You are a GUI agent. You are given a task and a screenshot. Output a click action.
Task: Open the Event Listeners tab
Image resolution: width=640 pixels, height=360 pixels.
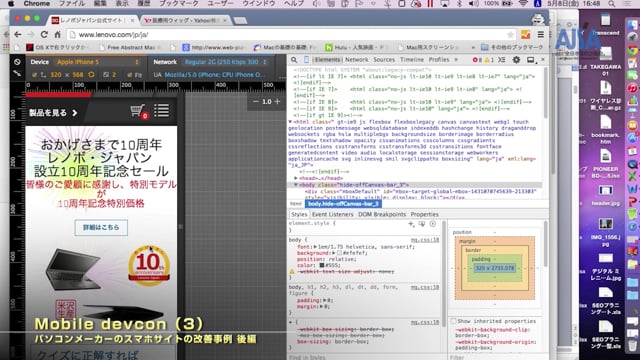(332, 214)
